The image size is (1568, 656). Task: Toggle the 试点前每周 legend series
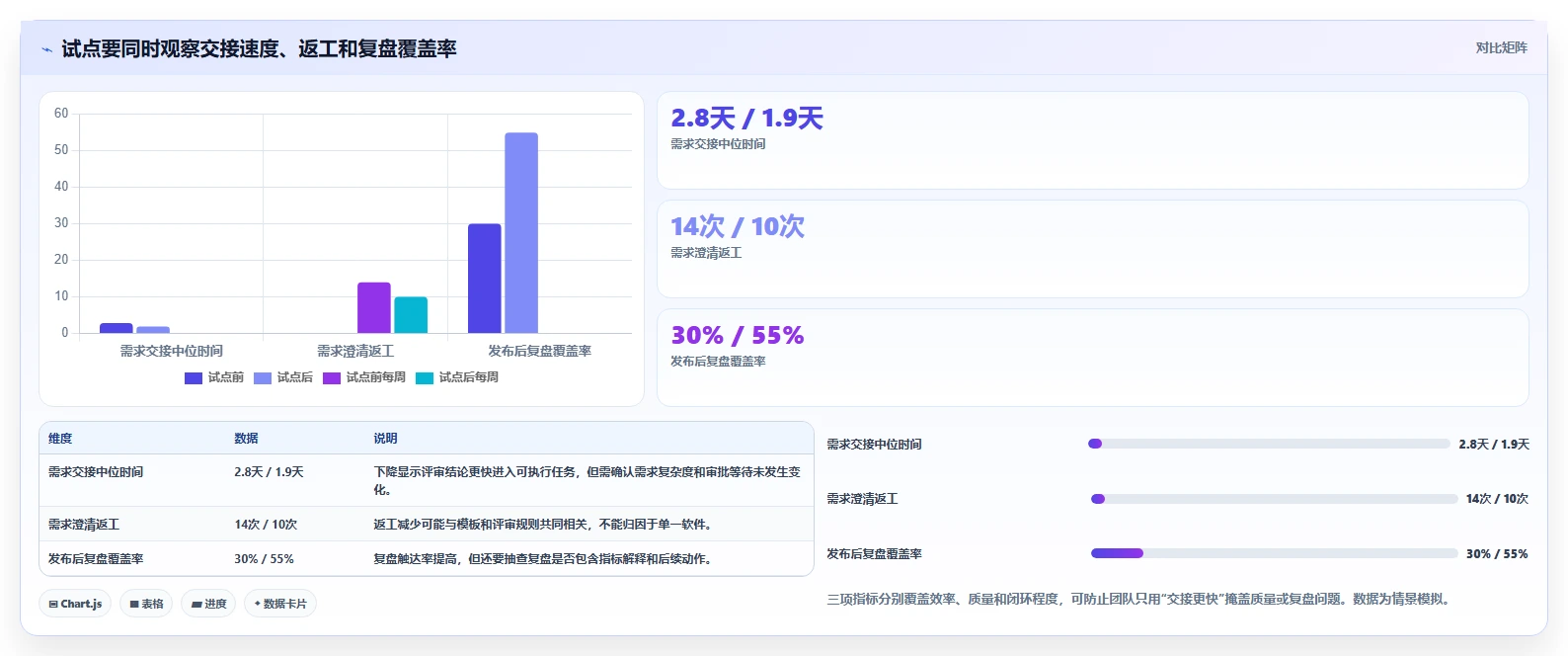point(364,377)
